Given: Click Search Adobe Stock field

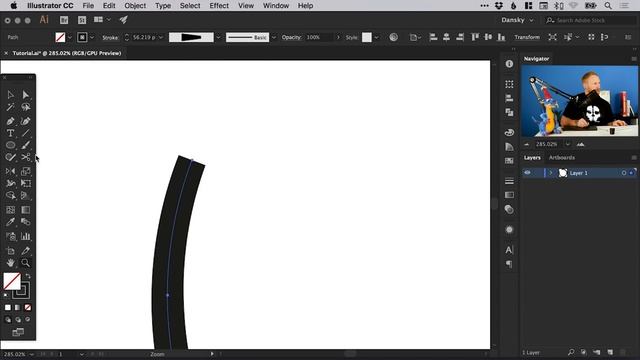Looking at the screenshot, I should click(x=590, y=20).
